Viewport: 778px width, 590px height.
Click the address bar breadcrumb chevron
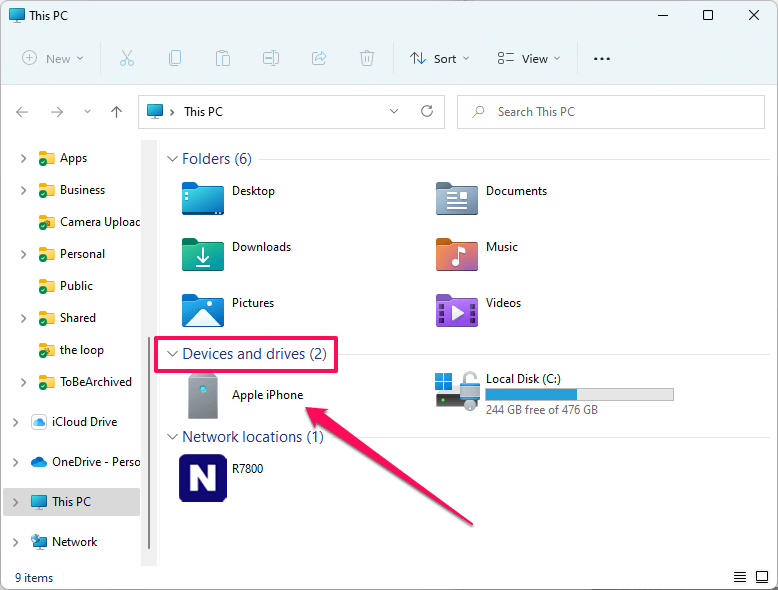[x=172, y=112]
